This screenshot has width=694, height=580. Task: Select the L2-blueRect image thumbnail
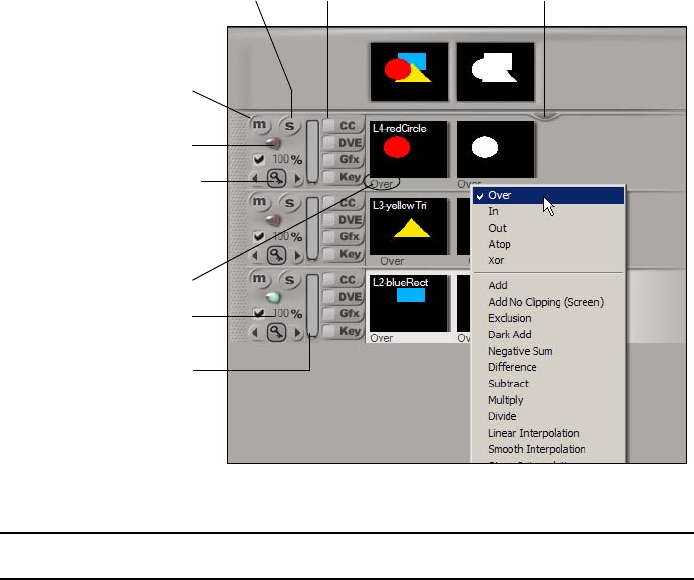pos(409,304)
